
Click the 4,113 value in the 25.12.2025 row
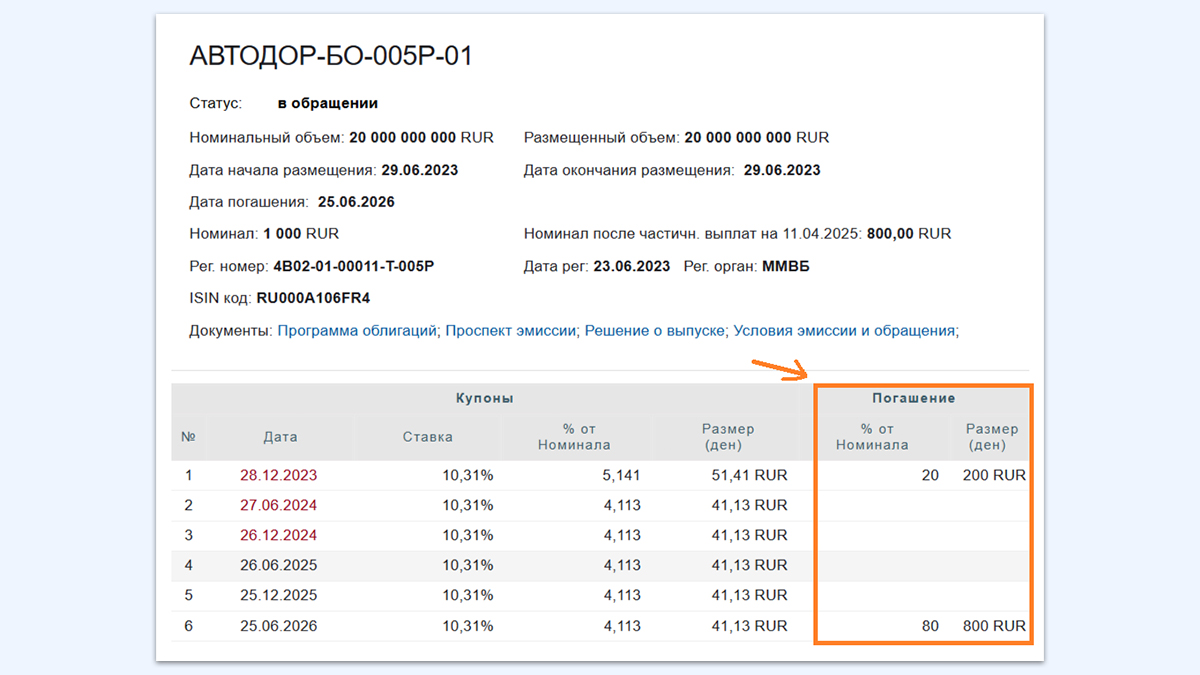pos(622,596)
